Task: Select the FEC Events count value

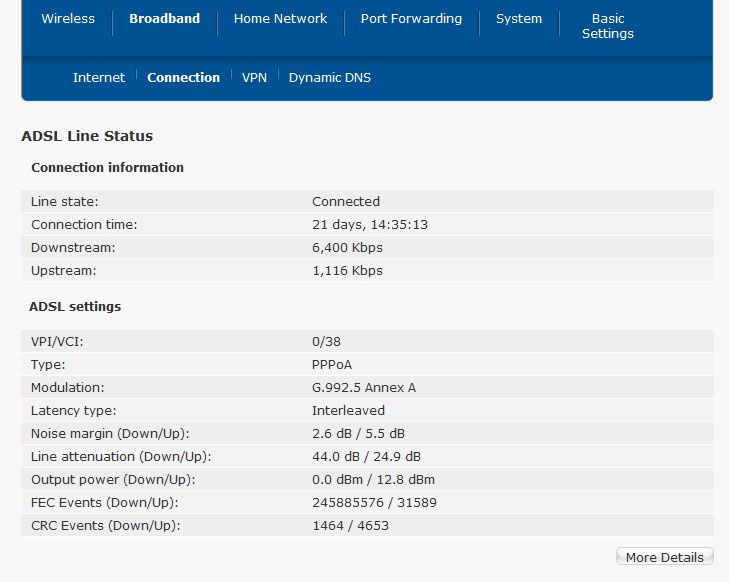Action: point(374,503)
